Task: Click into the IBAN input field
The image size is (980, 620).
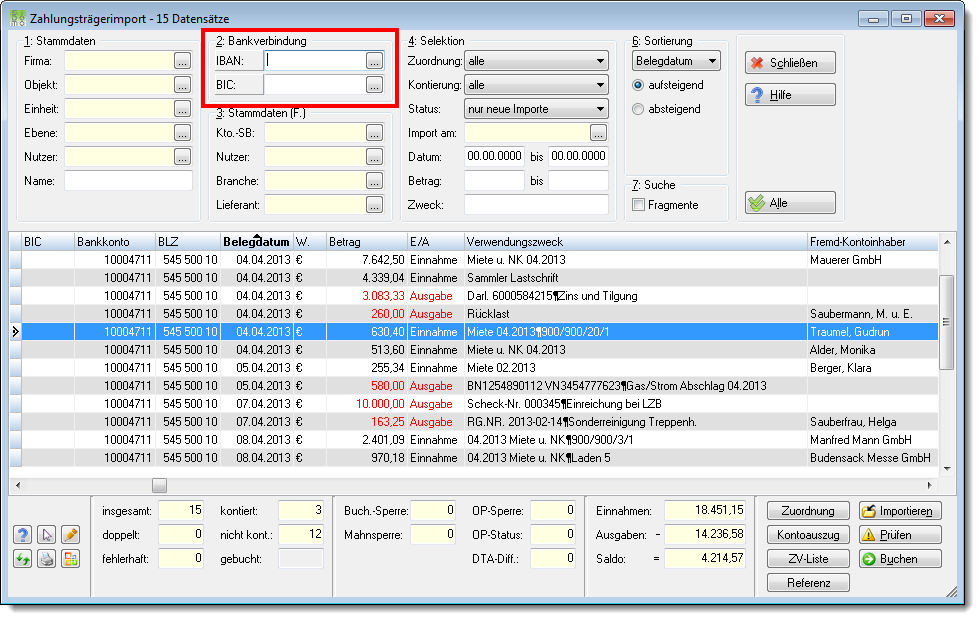Action: click(314, 61)
